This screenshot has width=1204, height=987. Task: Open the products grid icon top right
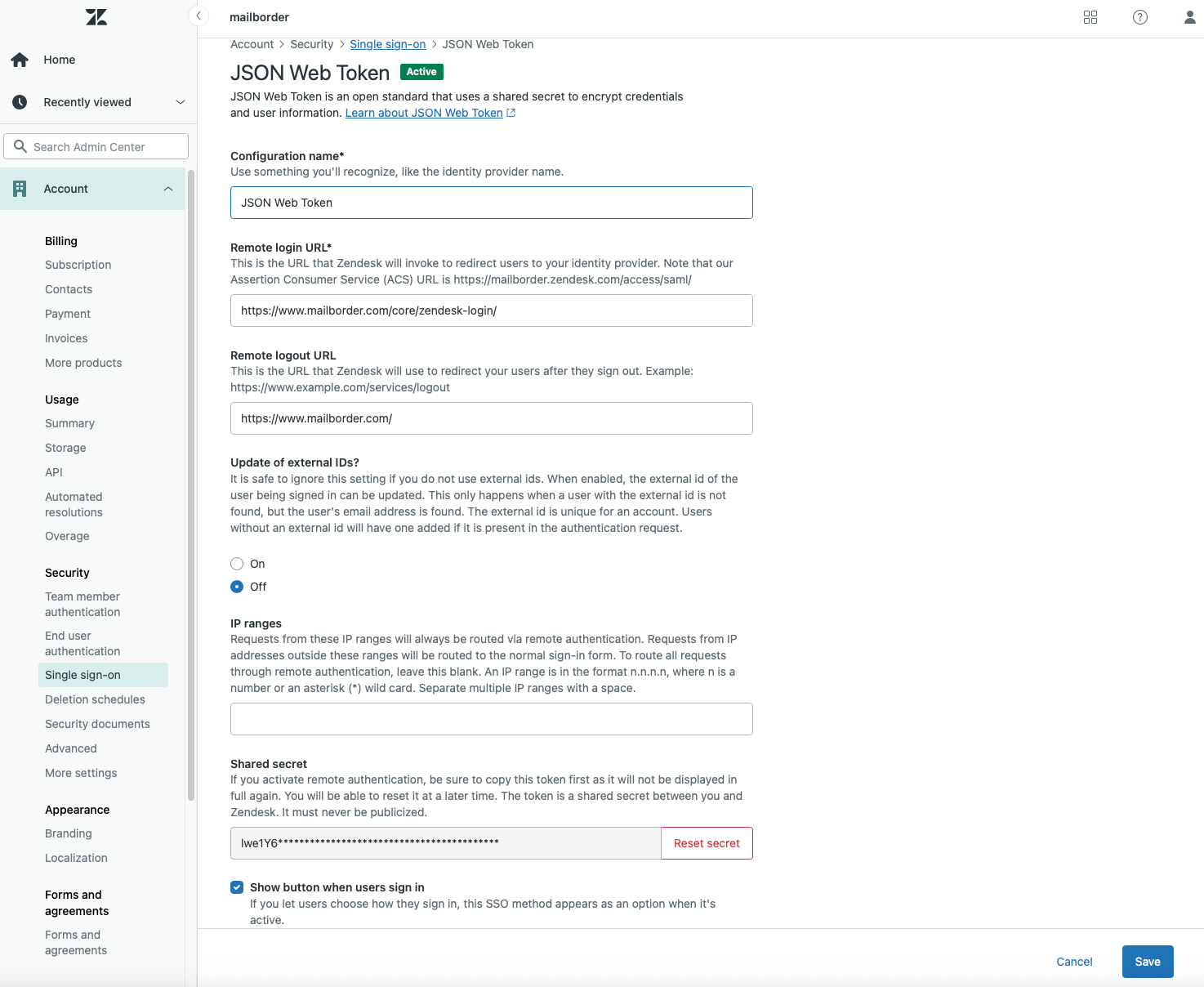coord(1090,16)
